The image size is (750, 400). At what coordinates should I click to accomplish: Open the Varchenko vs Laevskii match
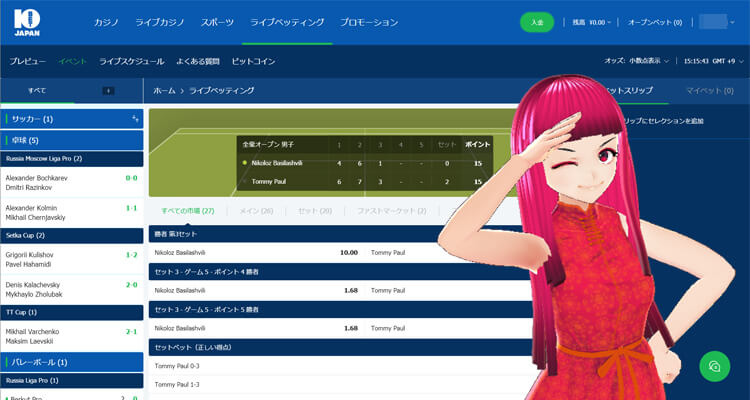point(72,336)
